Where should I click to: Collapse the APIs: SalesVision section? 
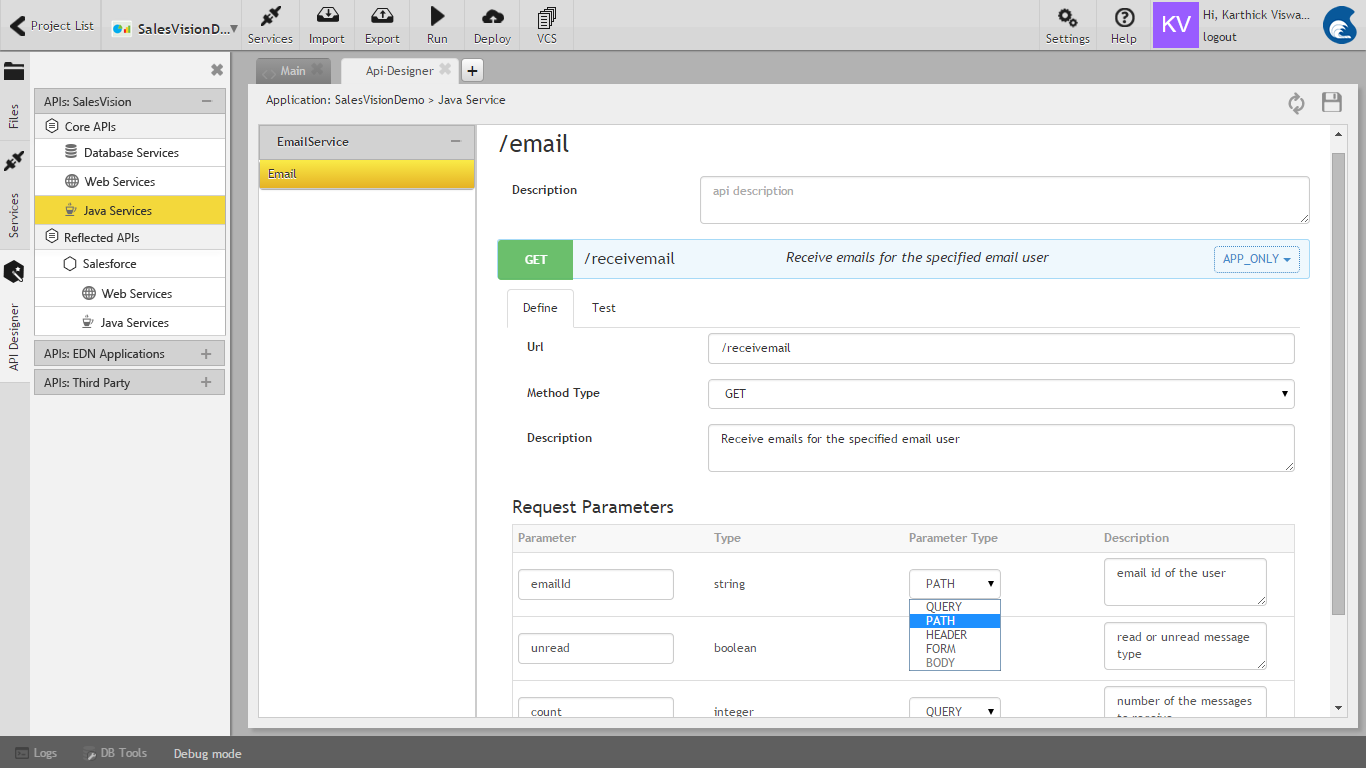tap(206, 101)
